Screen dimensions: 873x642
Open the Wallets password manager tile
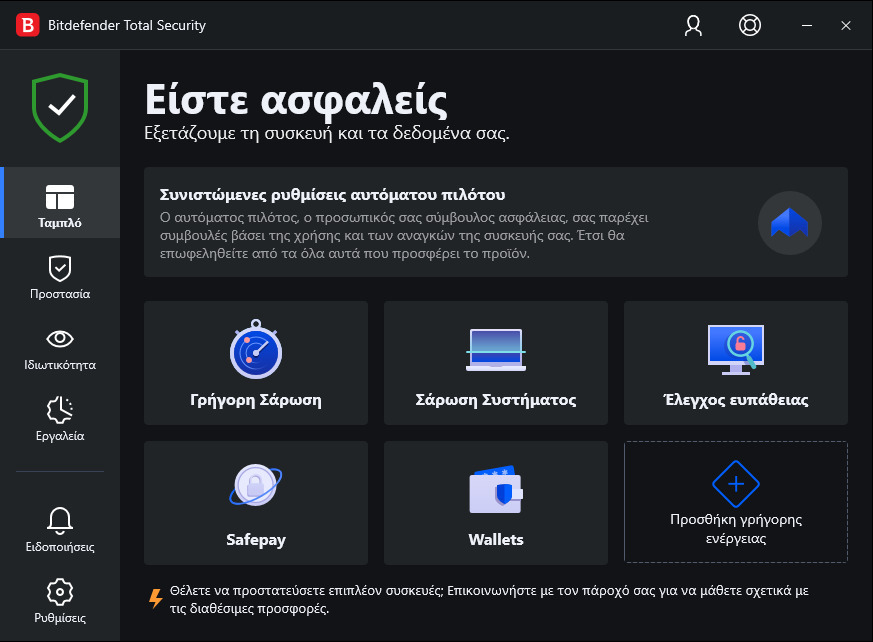click(496, 503)
